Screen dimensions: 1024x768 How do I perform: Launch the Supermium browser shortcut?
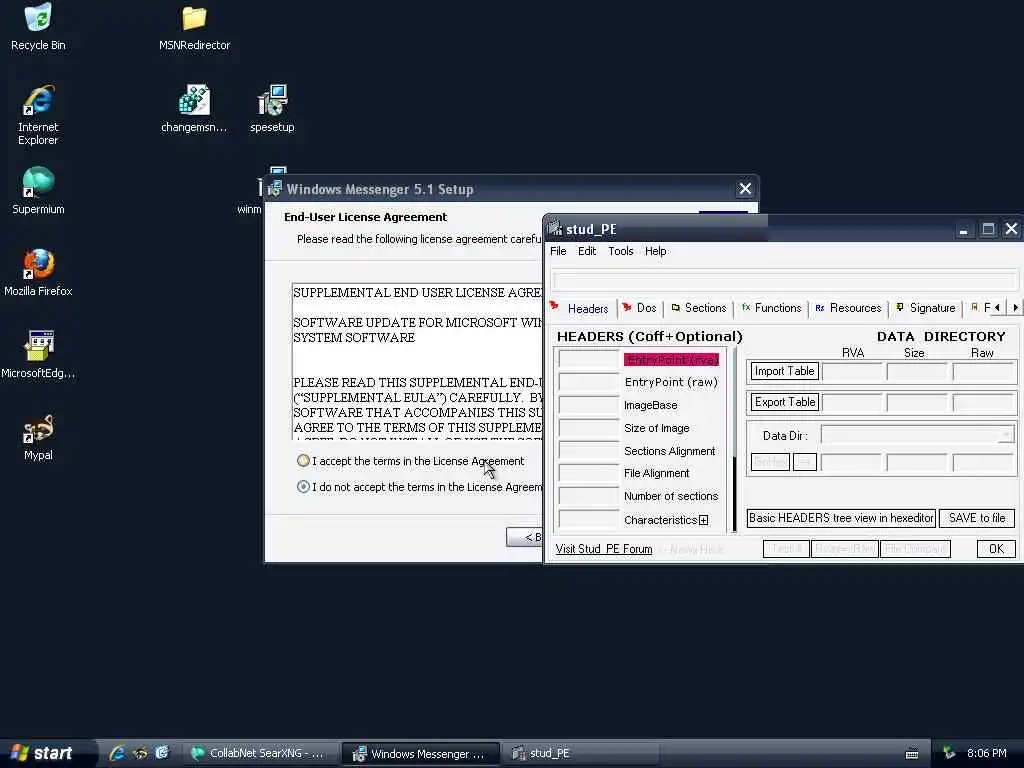click(38, 191)
